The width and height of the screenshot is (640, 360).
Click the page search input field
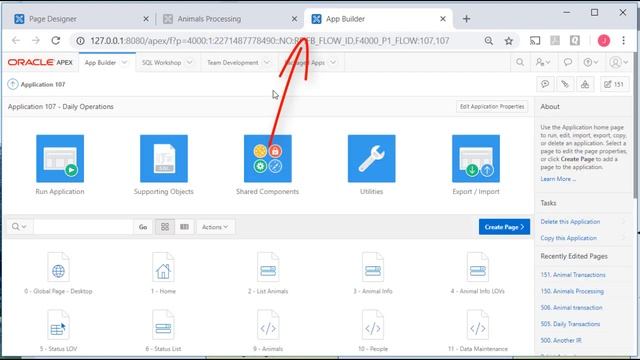[83, 227]
